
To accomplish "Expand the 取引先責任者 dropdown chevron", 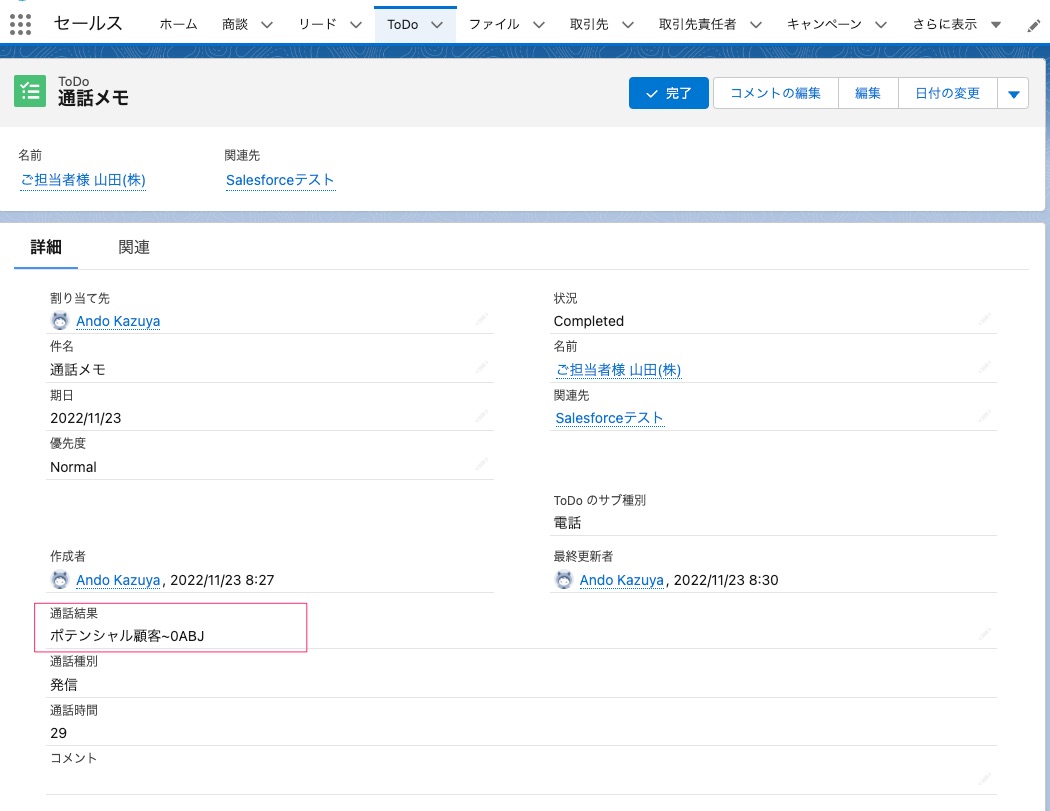I will click(x=755, y=25).
